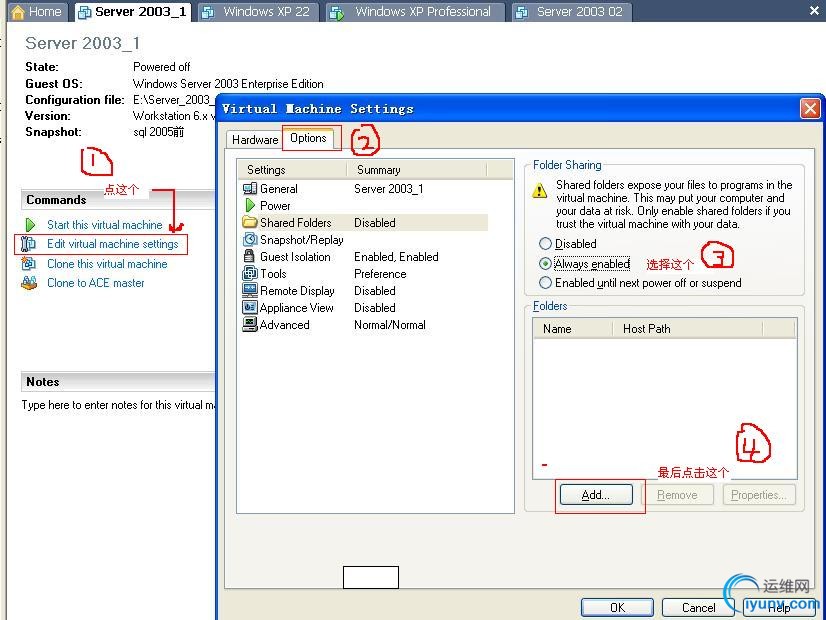Select the Advanced row

(x=365, y=324)
